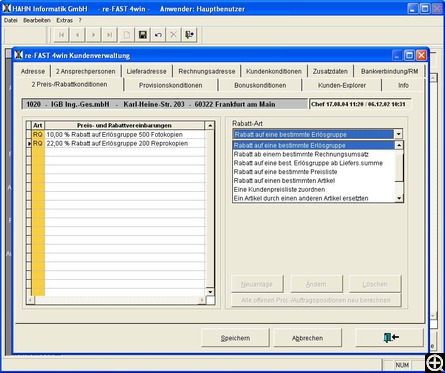
Task: Select the Kundenkonditionen tab
Action: coord(274,71)
